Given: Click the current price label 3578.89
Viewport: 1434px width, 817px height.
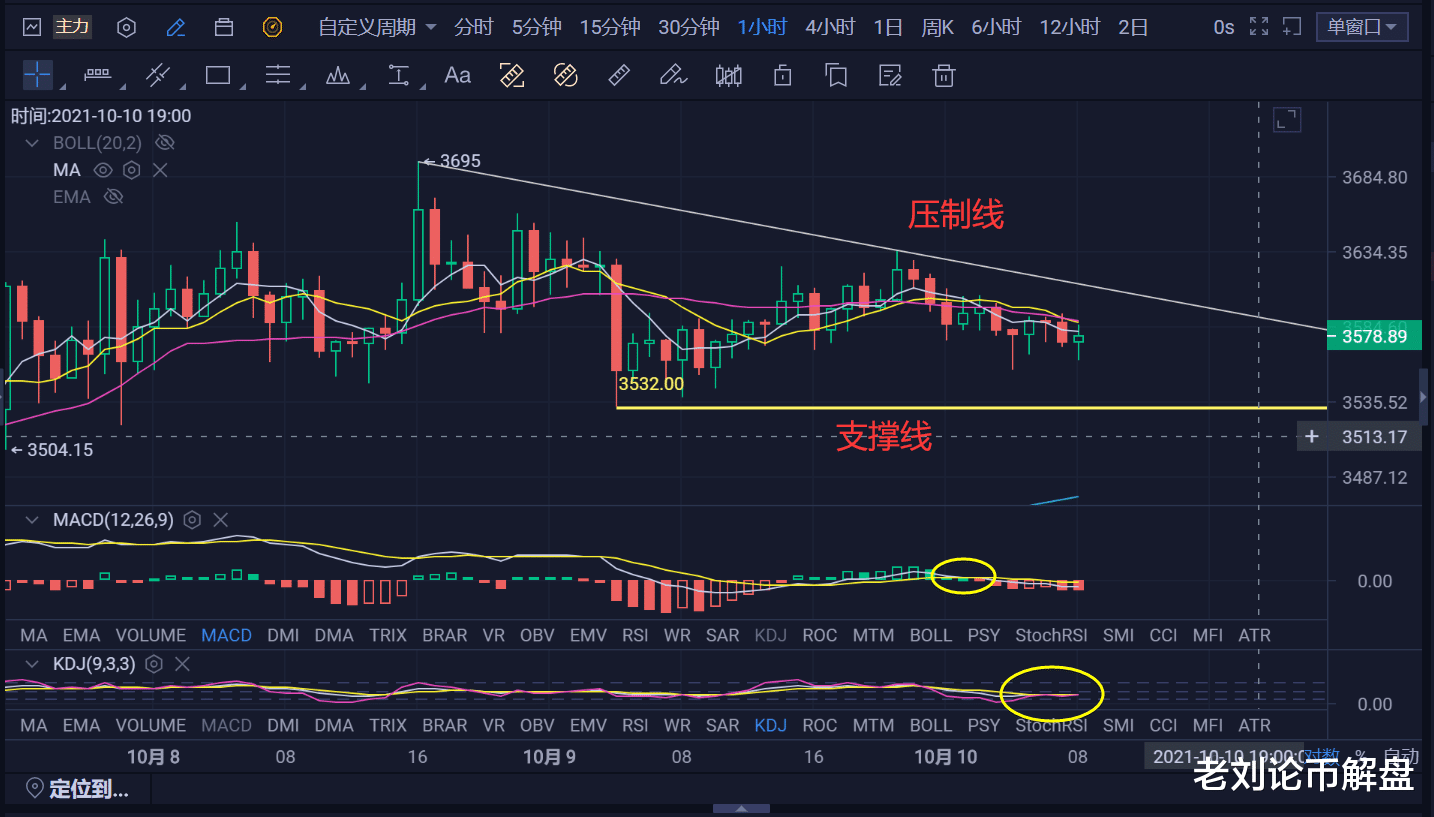Looking at the screenshot, I should pyautogui.click(x=1374, y=337).
